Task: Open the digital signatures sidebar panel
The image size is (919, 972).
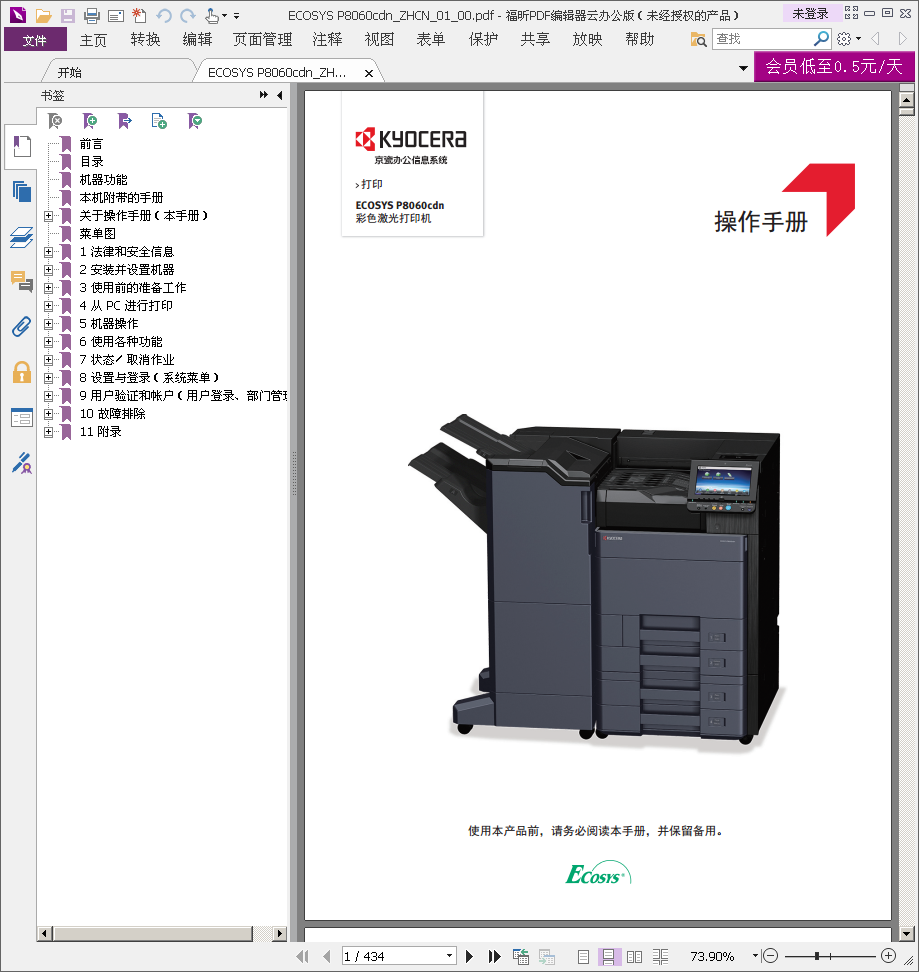Action: click(x=22, y=463)
